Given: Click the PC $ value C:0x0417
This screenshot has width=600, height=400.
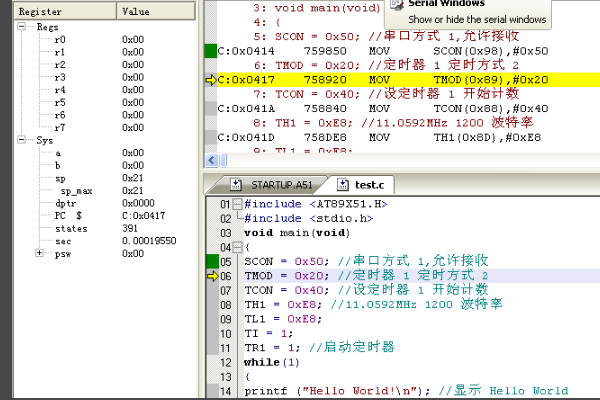Looking at the screenshot, I should pyautogui.click(x=143, y=215).
